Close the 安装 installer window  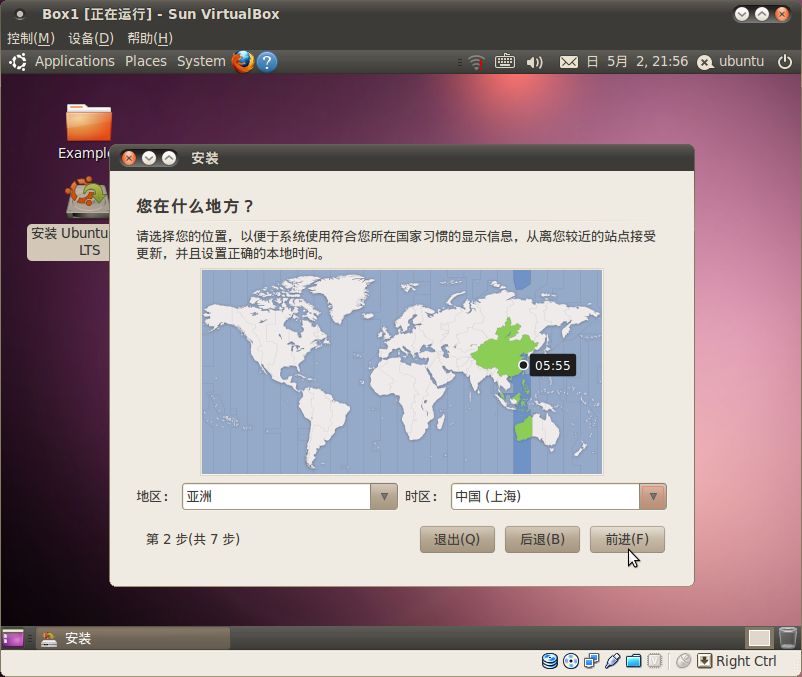pos(129,159)
